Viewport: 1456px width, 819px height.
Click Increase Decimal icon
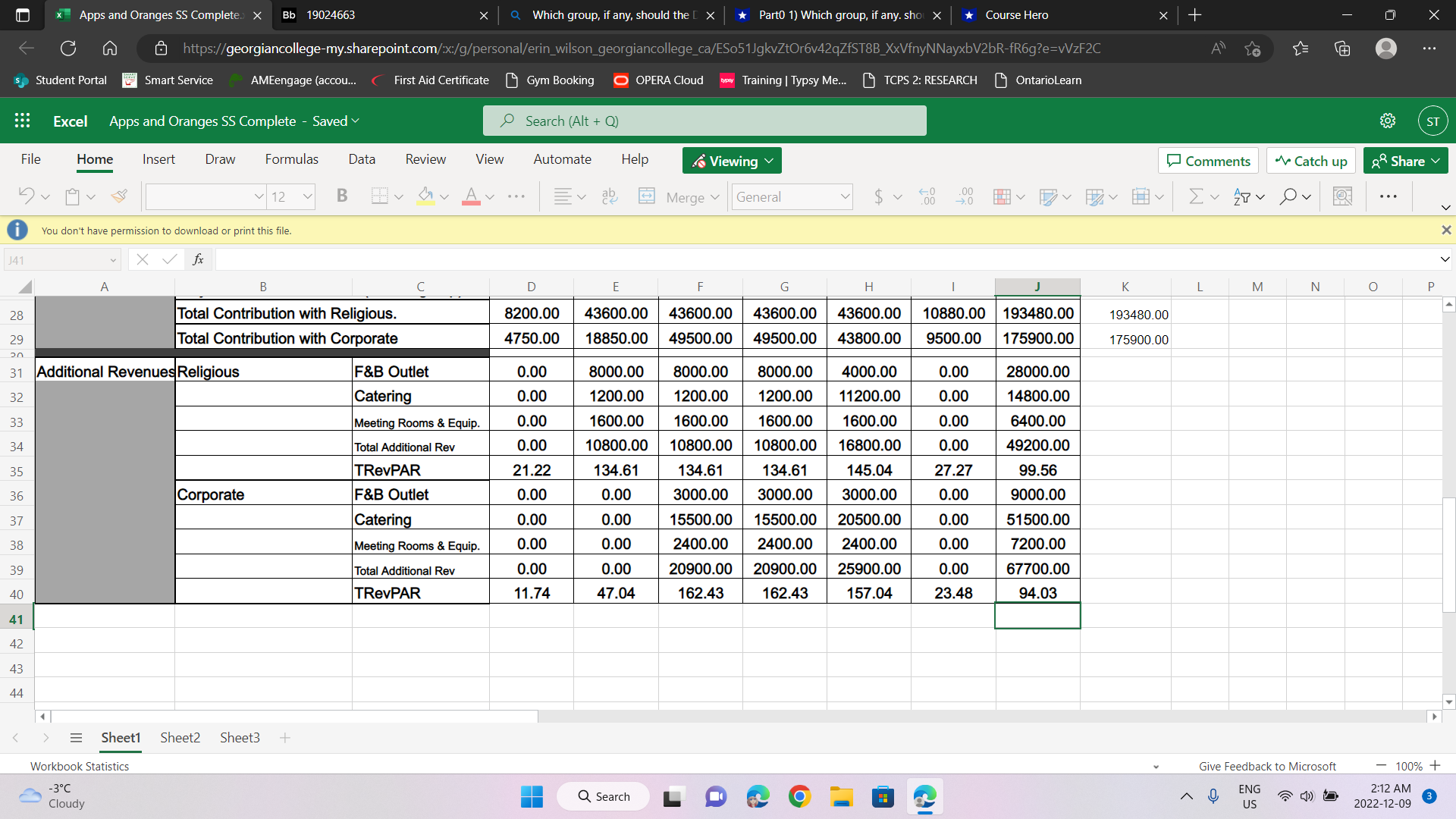pyautogui.click(x=927, y=196)
